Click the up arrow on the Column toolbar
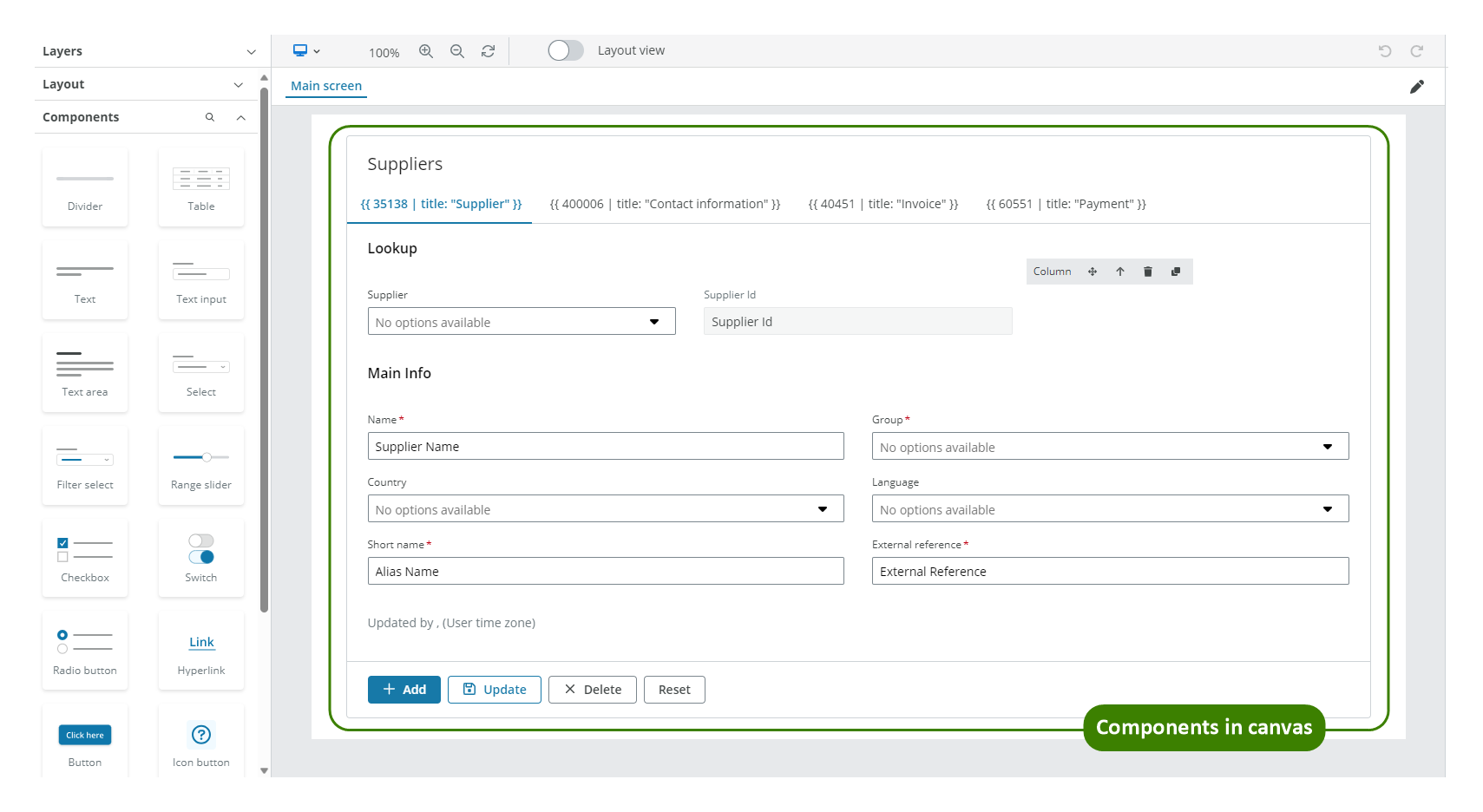The image size is (1483, 812). 1120,272
